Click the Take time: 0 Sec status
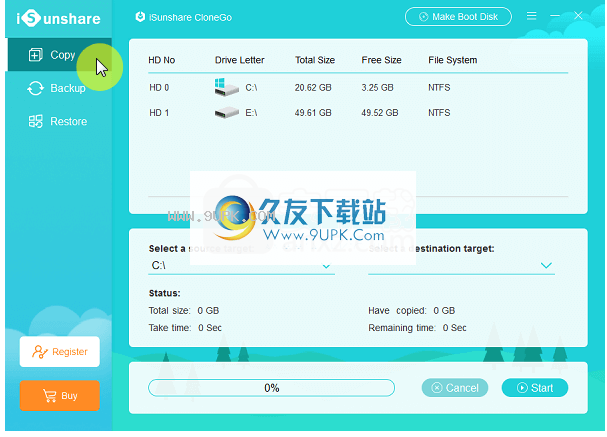This screenshot has width=607, height=437. click(x=185, y=328)
